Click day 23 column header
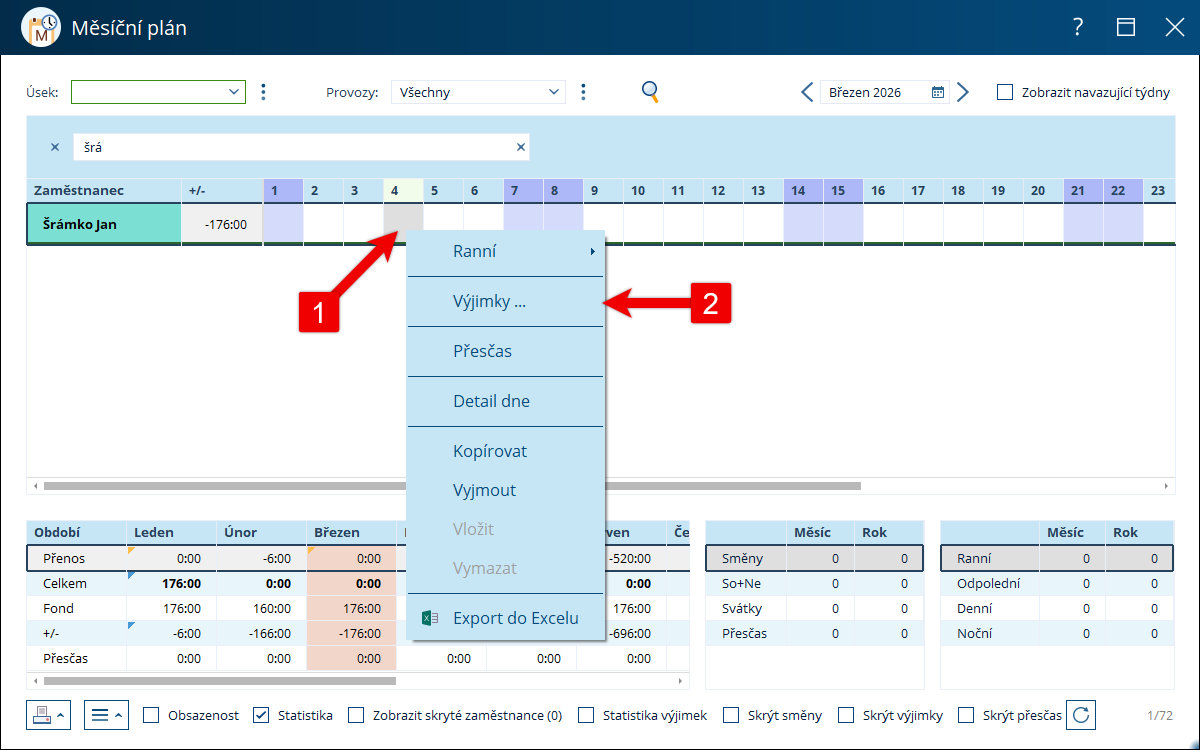Viewport: 1200px width, 750px height. [x=1158, y=190]
